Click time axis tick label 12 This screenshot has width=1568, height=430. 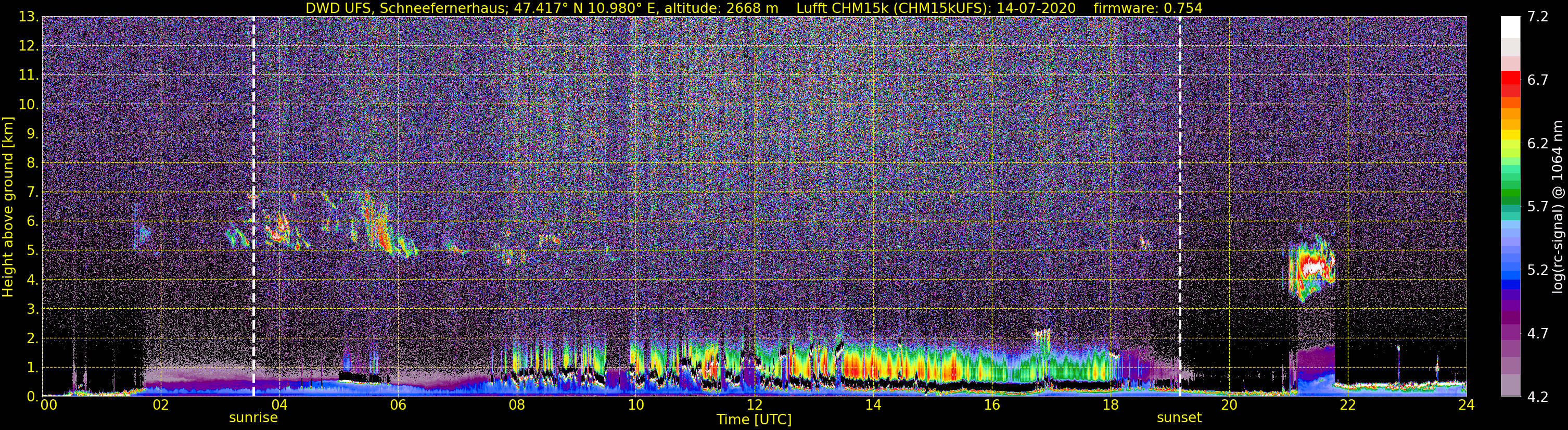click(x=754, y=406)
